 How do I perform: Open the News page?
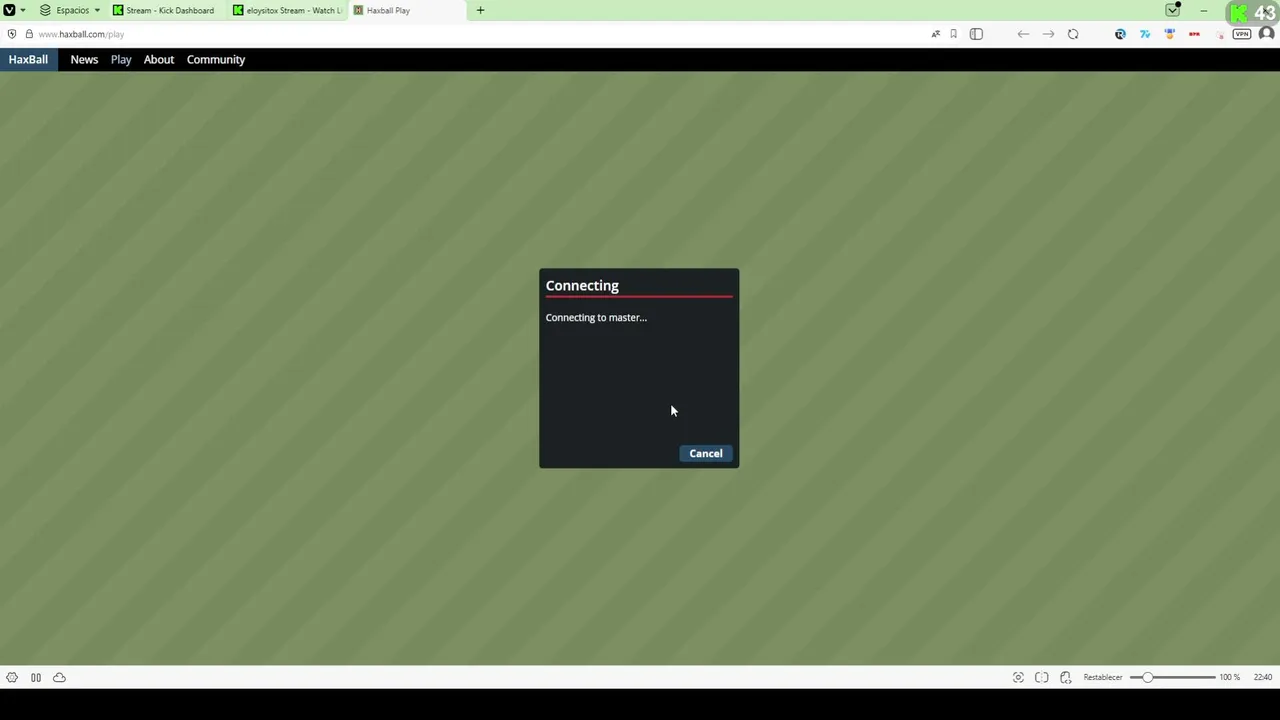[84, 59]
